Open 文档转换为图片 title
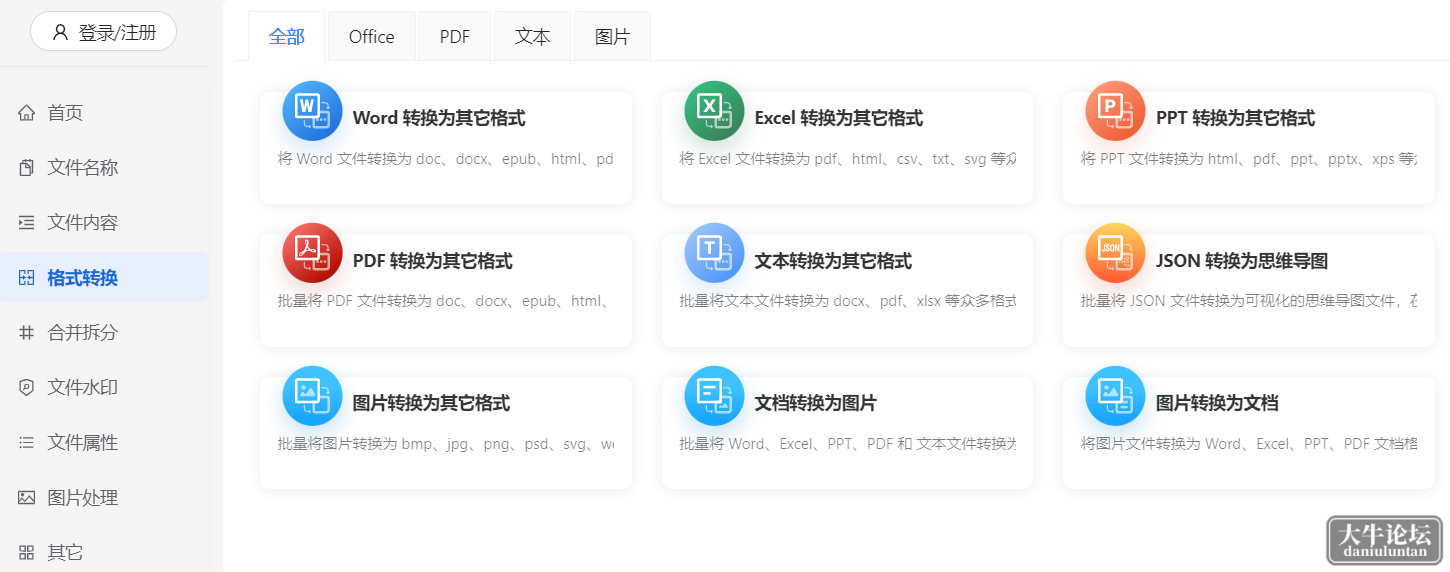The height and width of the screenshot is (572, 1450). pyautogui.click(x=816, y=403)
